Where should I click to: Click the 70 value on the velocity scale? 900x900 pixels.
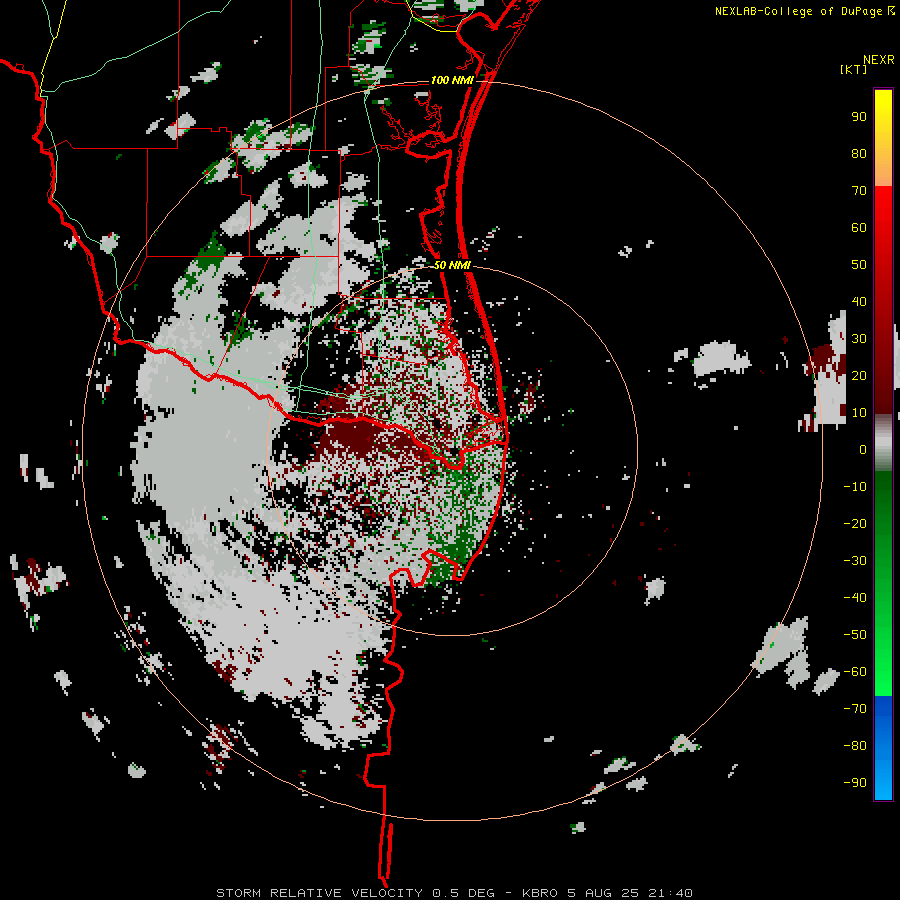click(x=859, y=191)
